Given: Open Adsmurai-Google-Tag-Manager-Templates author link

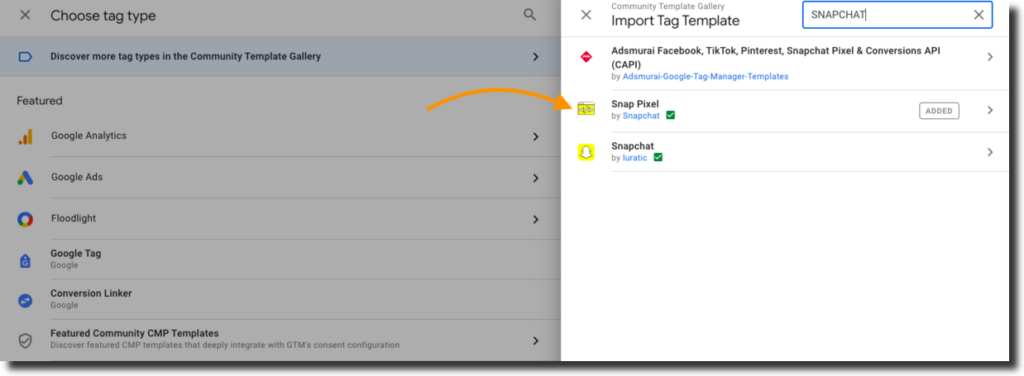Looking at the screenshot, I should (x=705, y=76).
